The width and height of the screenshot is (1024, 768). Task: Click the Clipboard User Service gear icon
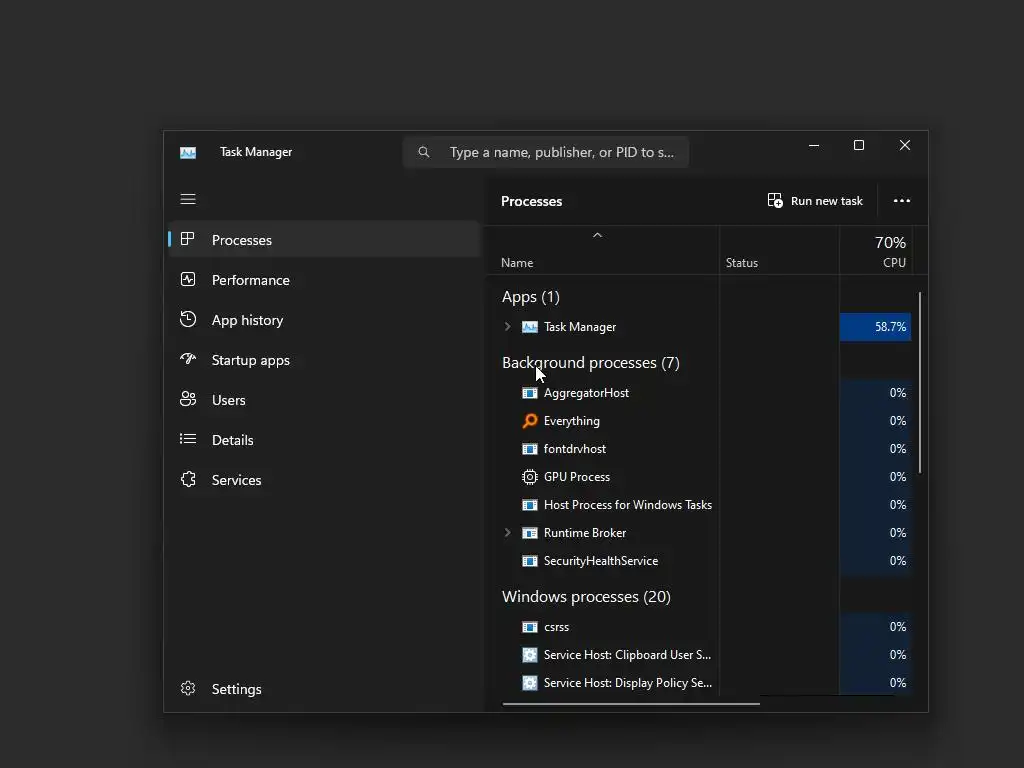coord(530,655)
